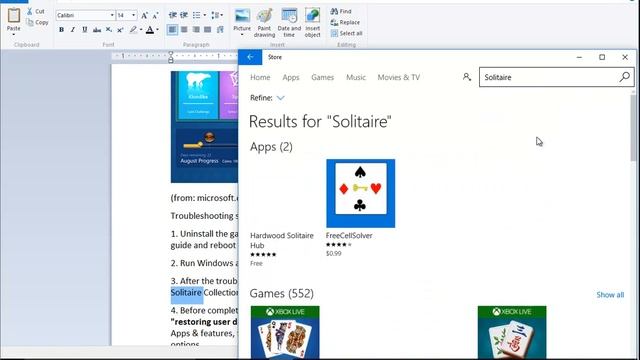Toggle Strikethrough formatting in WordPad

click(x=97, y=29)
